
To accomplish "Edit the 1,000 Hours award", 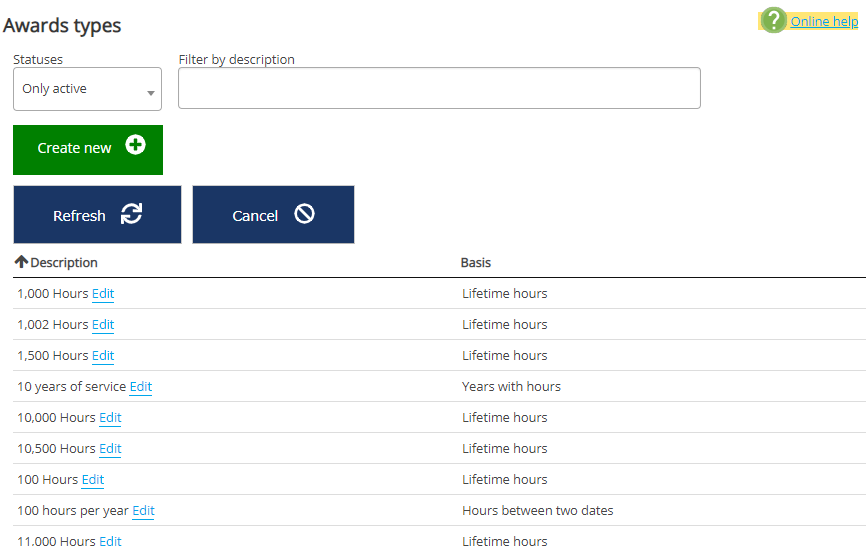I will pyautogui.click(x=103, y=294).
